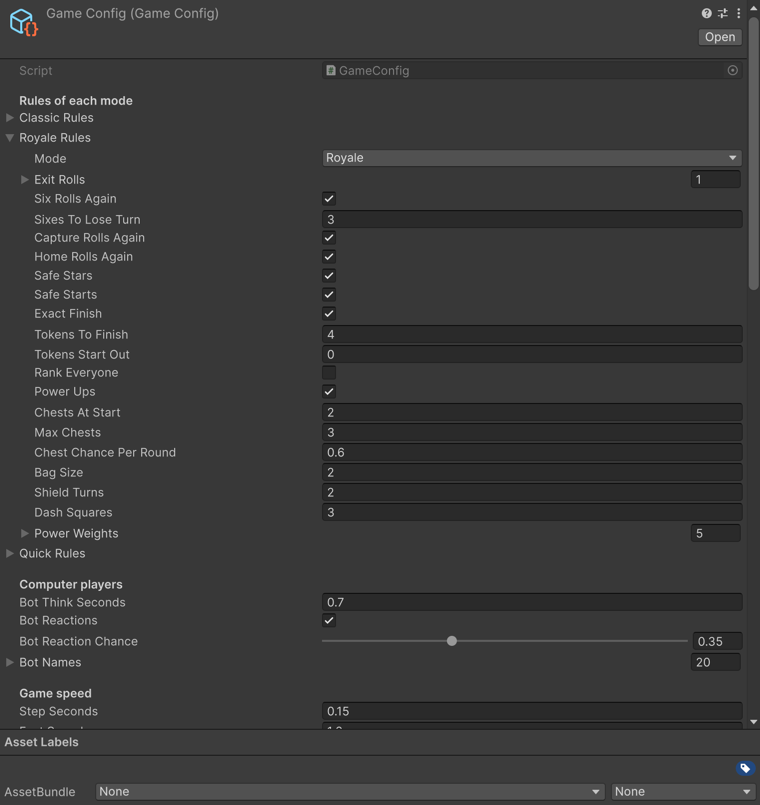
Task: Expand the Exit Rolls array
Action: pyautogui.click(x=25, y=179)
